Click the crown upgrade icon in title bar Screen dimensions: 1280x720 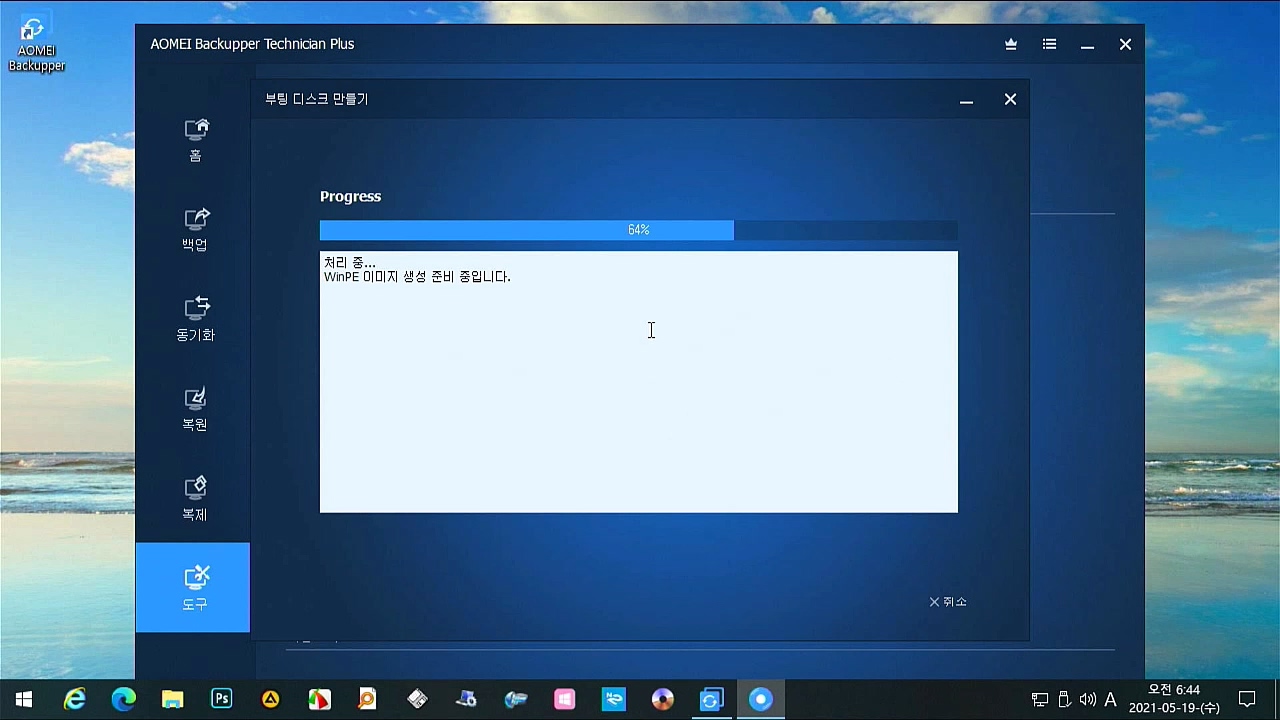(x=1011, y=44)
